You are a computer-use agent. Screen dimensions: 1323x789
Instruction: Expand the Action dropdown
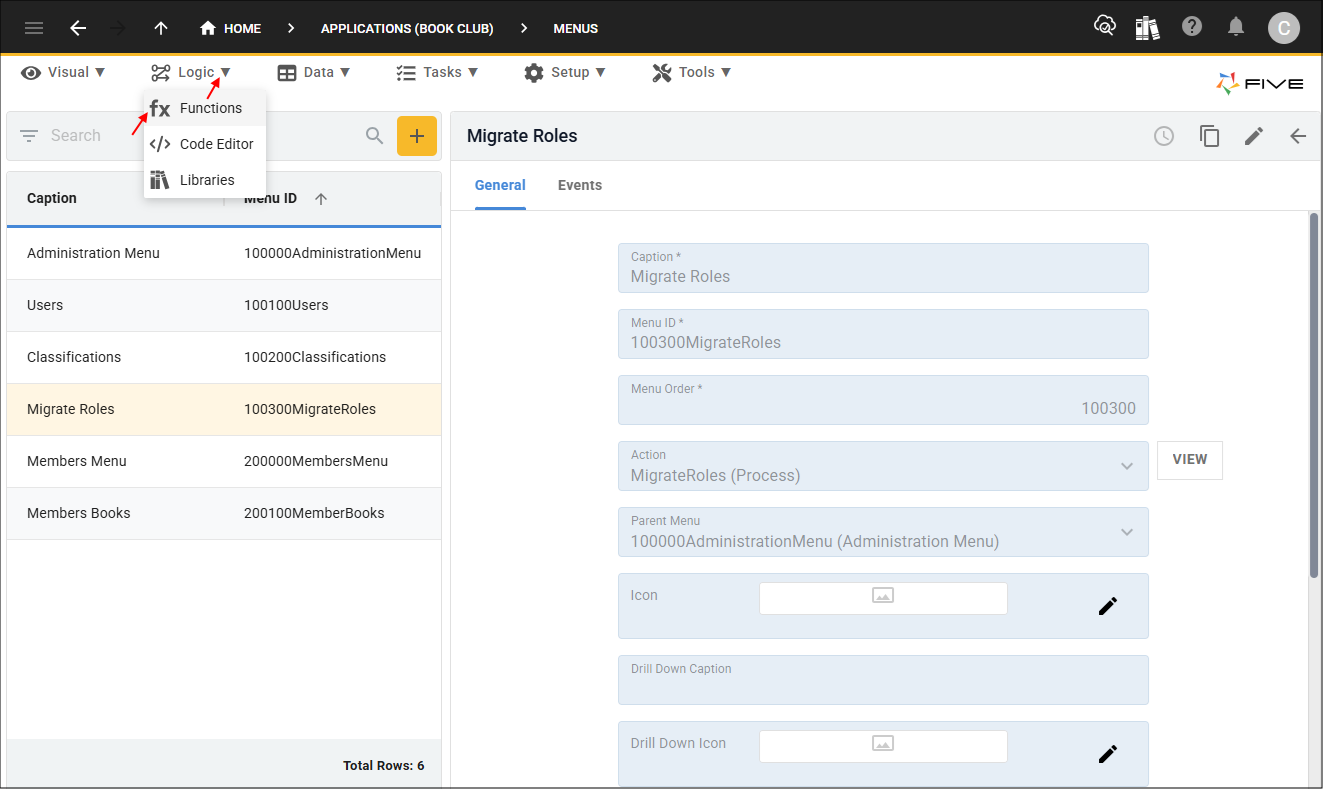click(1127, 466)
